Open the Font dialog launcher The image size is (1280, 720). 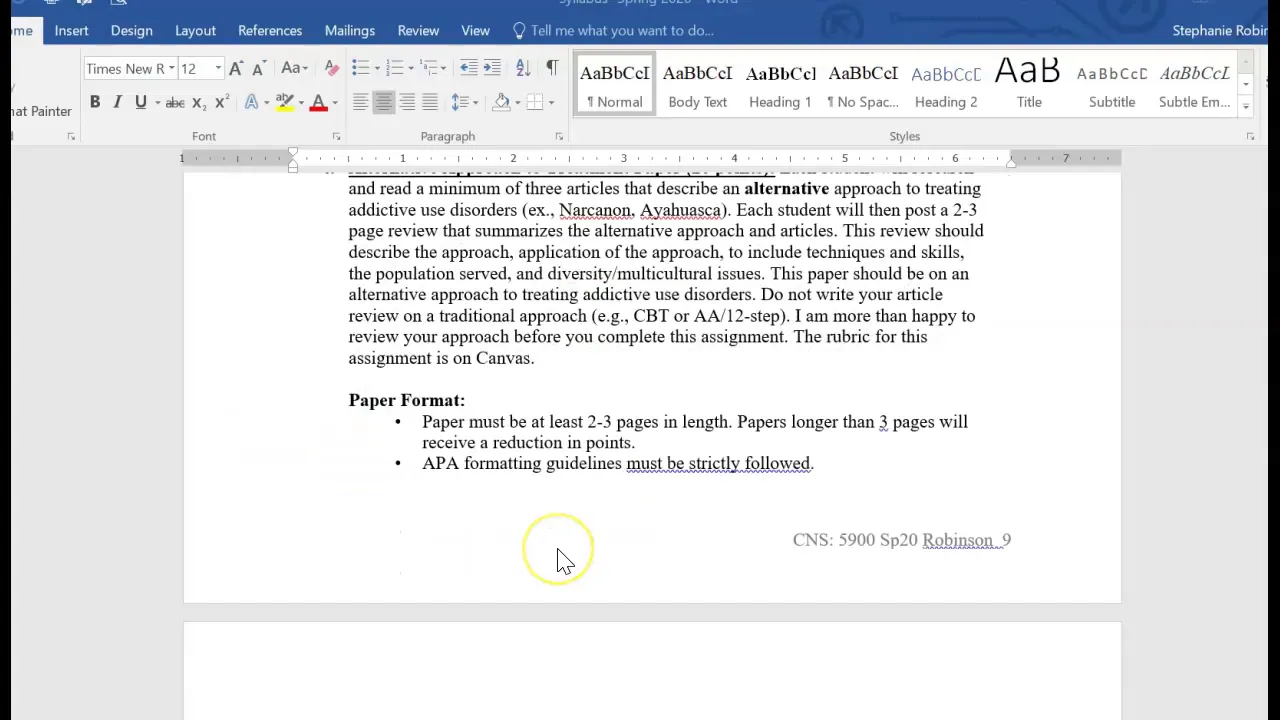(x=336, y=136)
